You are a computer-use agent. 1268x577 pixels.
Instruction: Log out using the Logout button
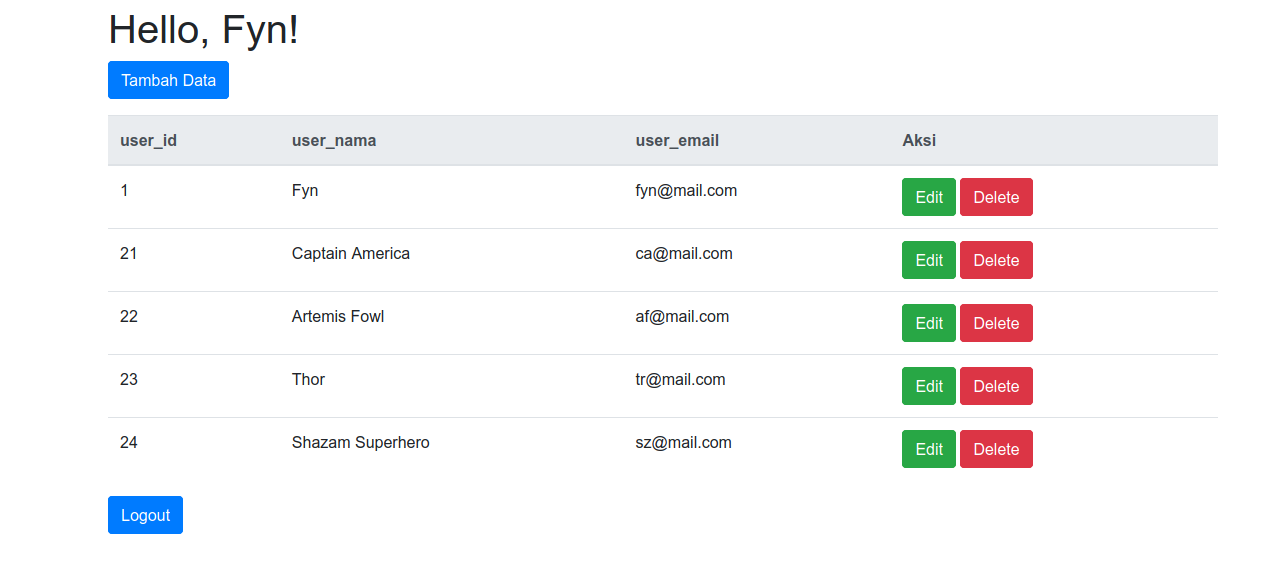tap(145, 515)
